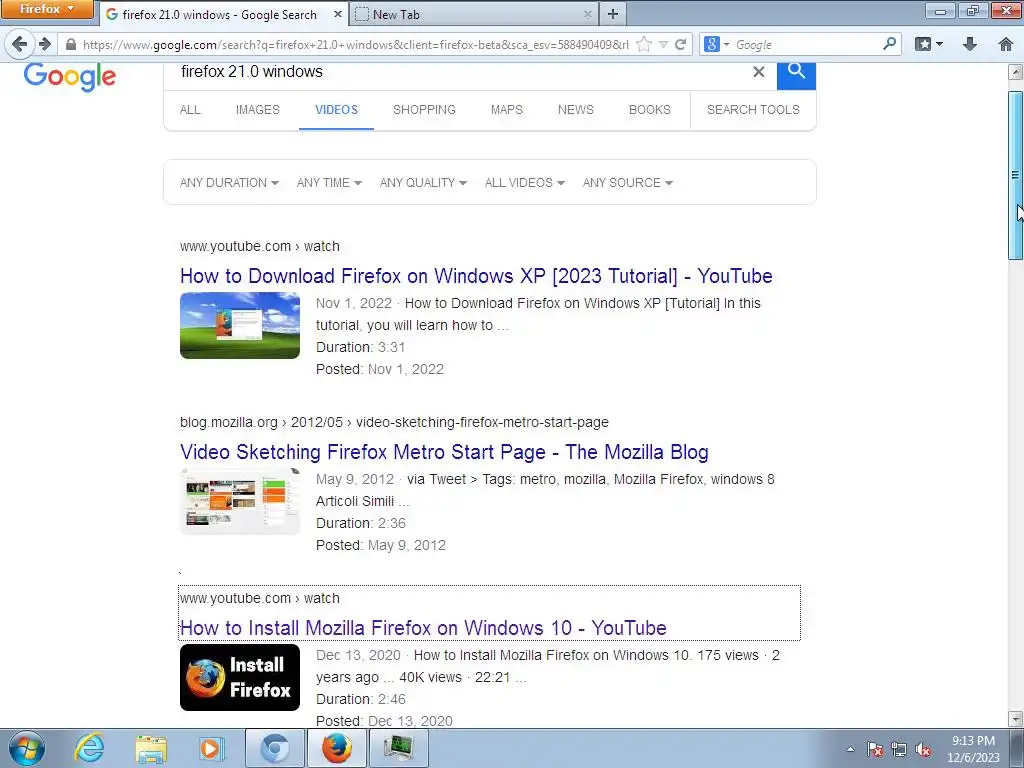Bookmark this page with the star icon
The width and height of the screenshot is (1024, 768).
(x=644, y=44)
